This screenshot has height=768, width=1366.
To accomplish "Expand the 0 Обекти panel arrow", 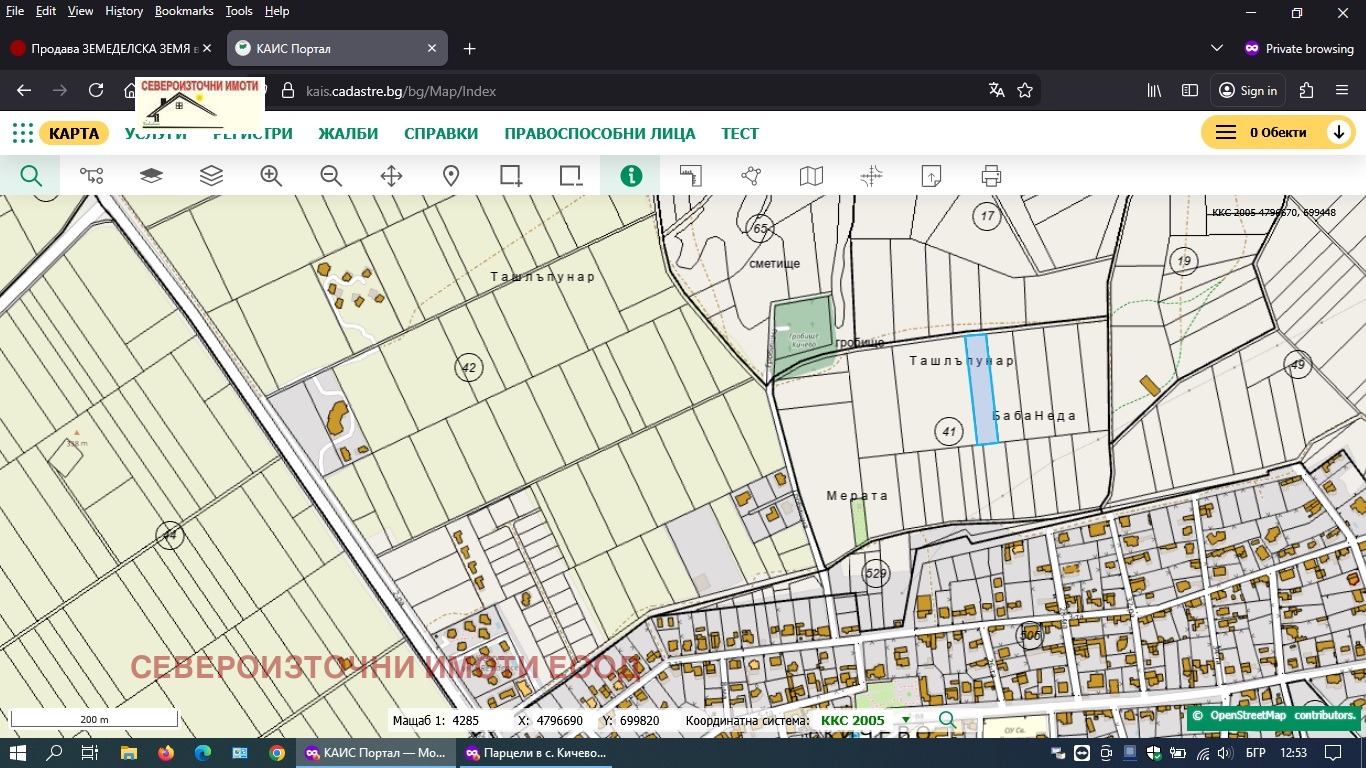I will coord(1338,133).
